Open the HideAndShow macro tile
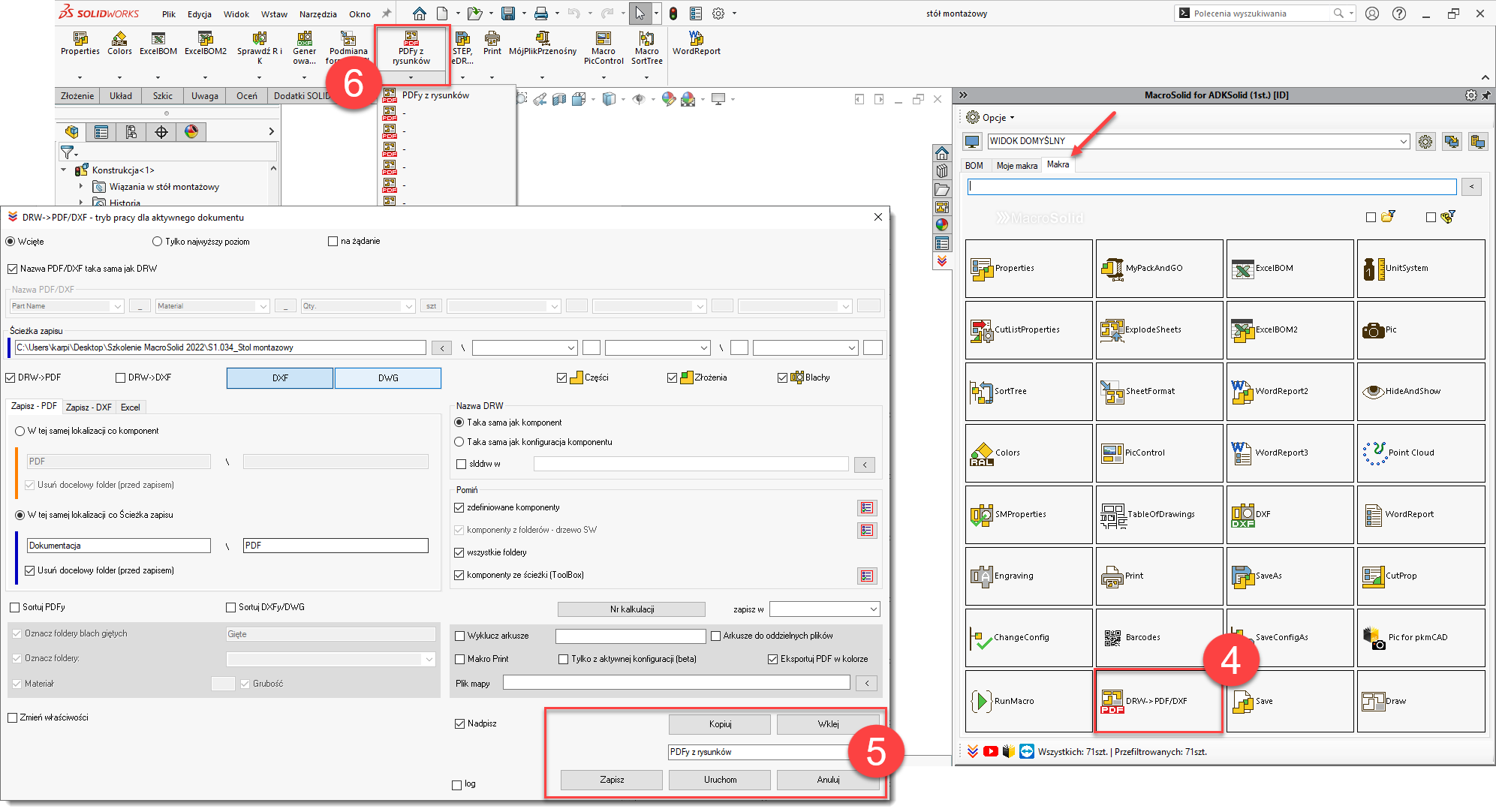The width and height of the screenshot is (1496, 812). 1420,392
